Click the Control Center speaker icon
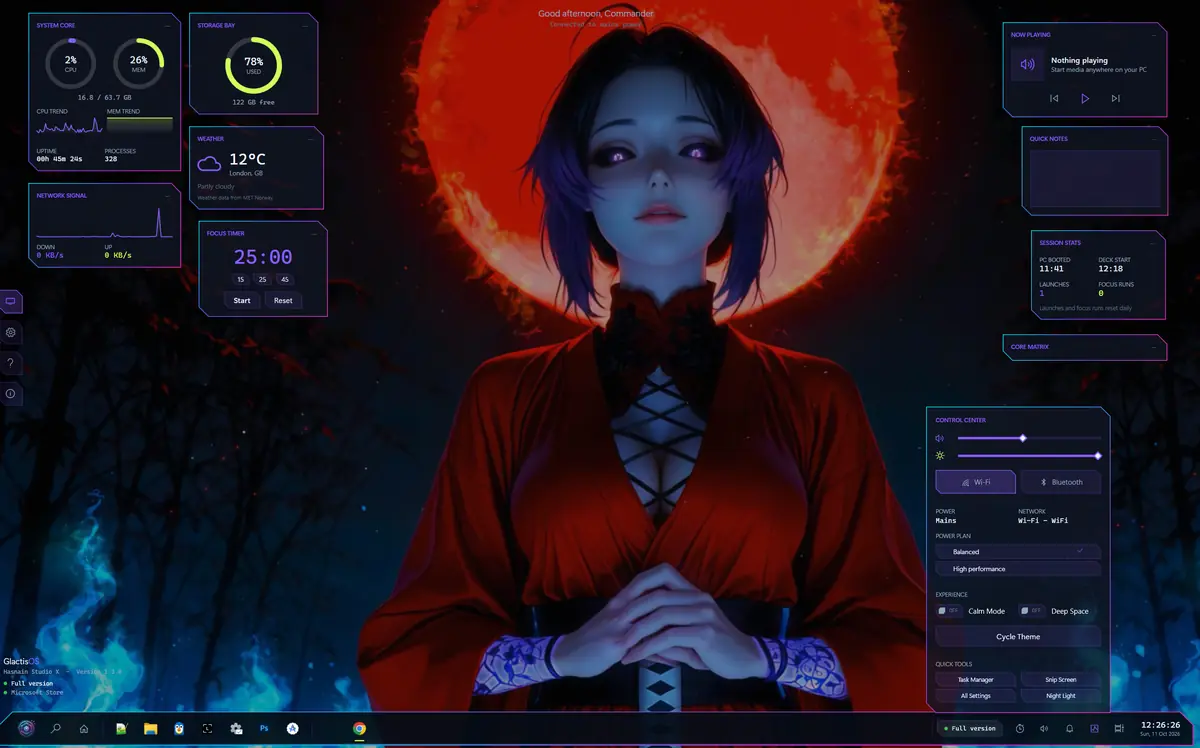The width and height of the screenshot is (1200, 748). pos(940,438)
